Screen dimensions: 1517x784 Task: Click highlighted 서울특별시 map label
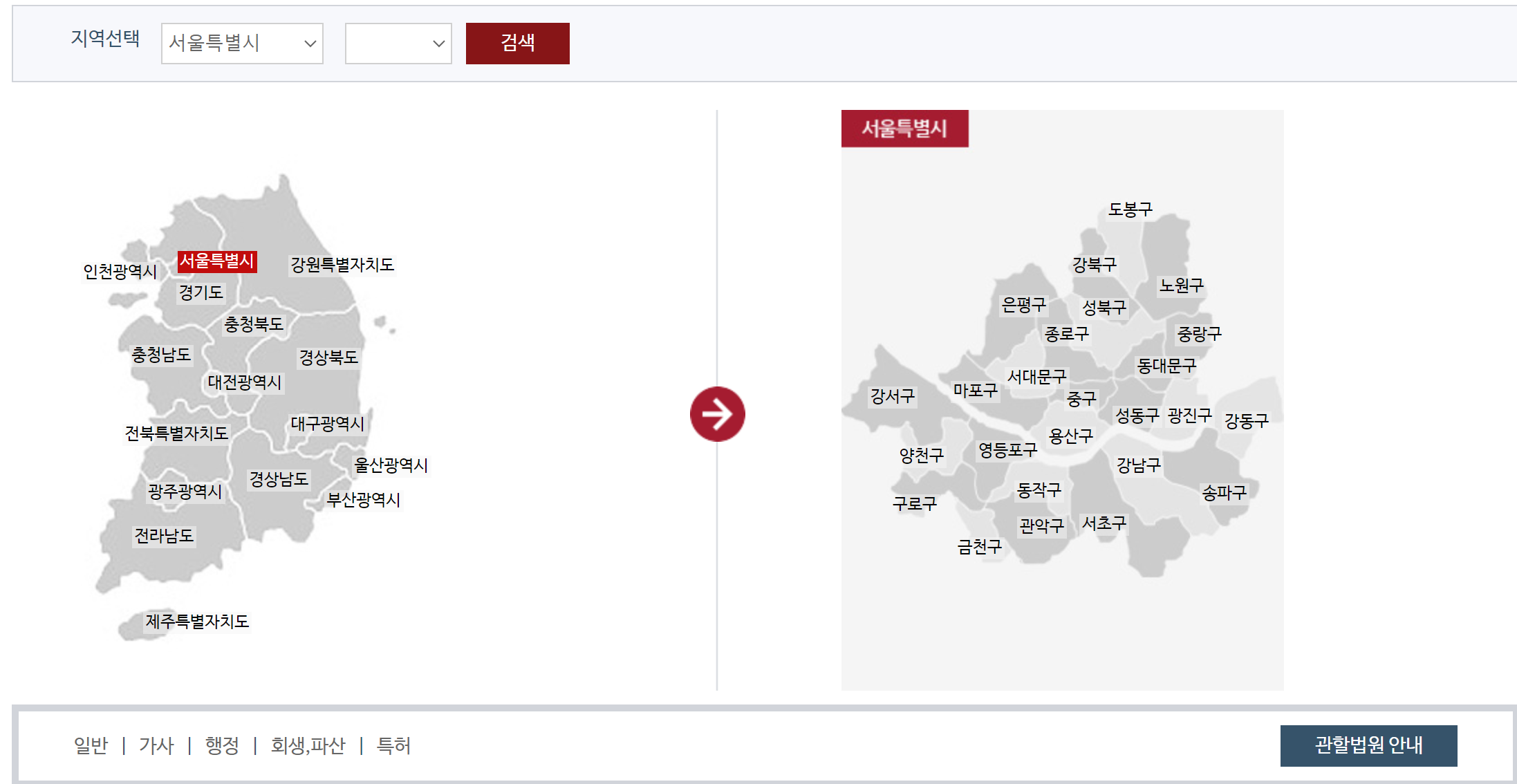(x=216, y=261)
